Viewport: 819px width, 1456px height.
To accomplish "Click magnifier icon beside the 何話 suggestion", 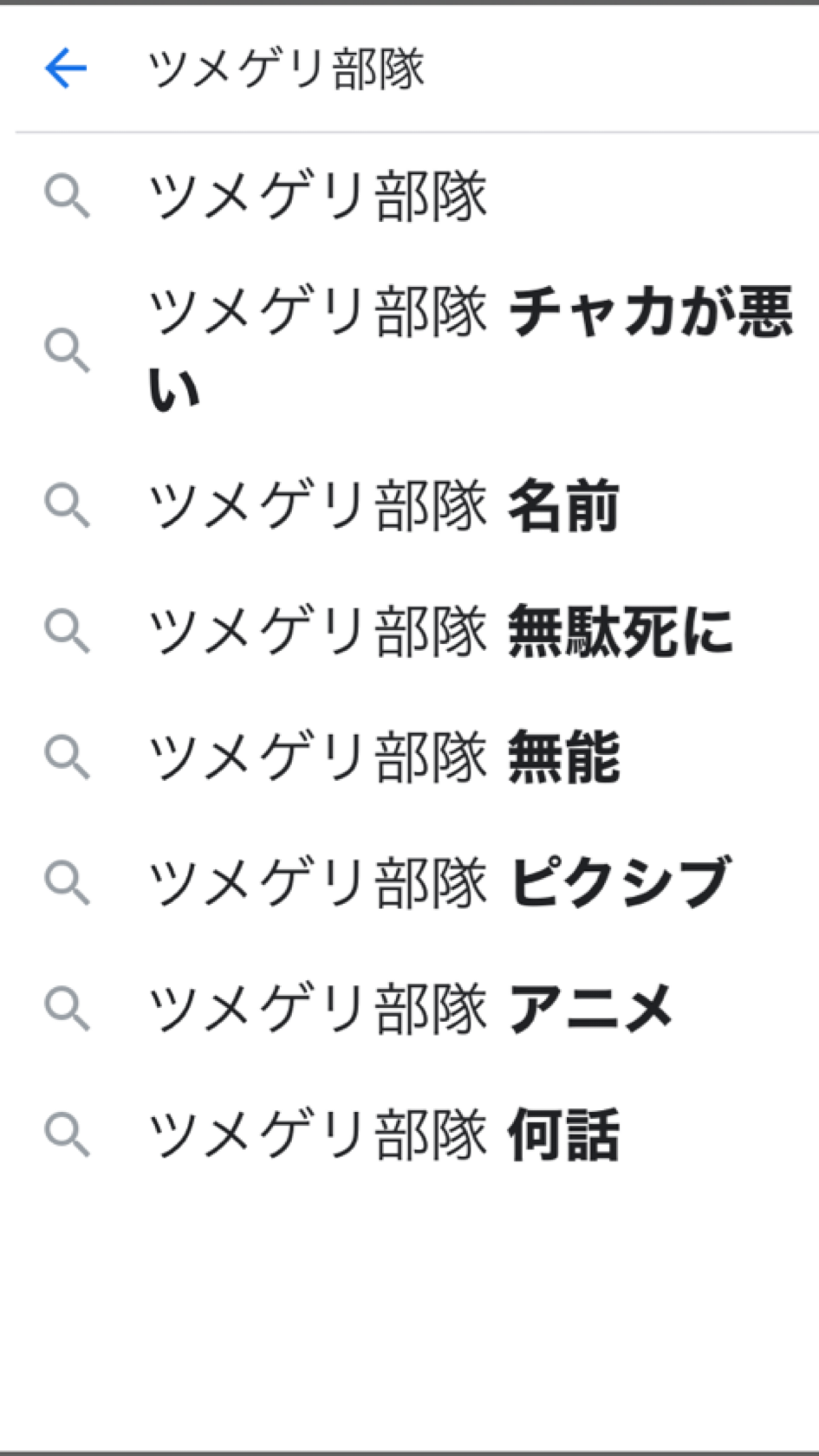I will coord(67,1134).
